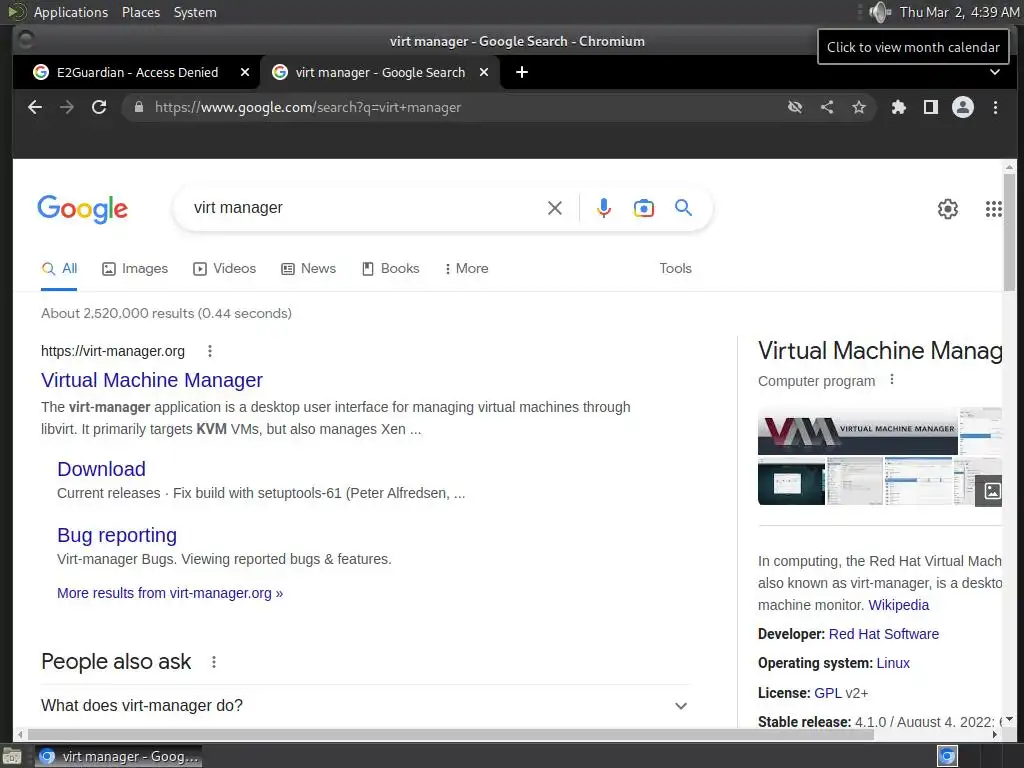Viewport: 1024px width, 768px height.
Task: Switch to Books results
Action: tap(391, 268)
